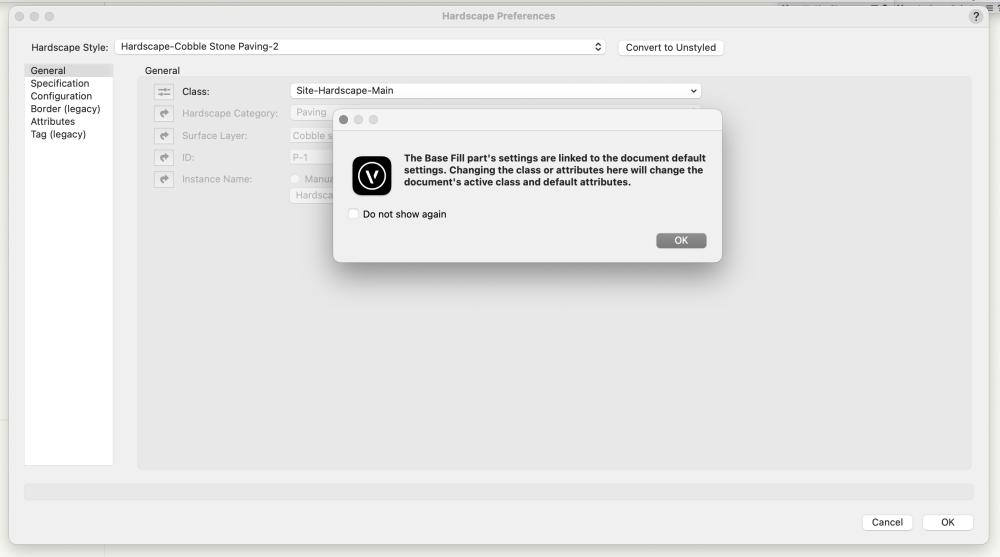Open the Hardscape Style dropdown
The height and width of the screenshot is (557, 1000).
pos(360,47)
